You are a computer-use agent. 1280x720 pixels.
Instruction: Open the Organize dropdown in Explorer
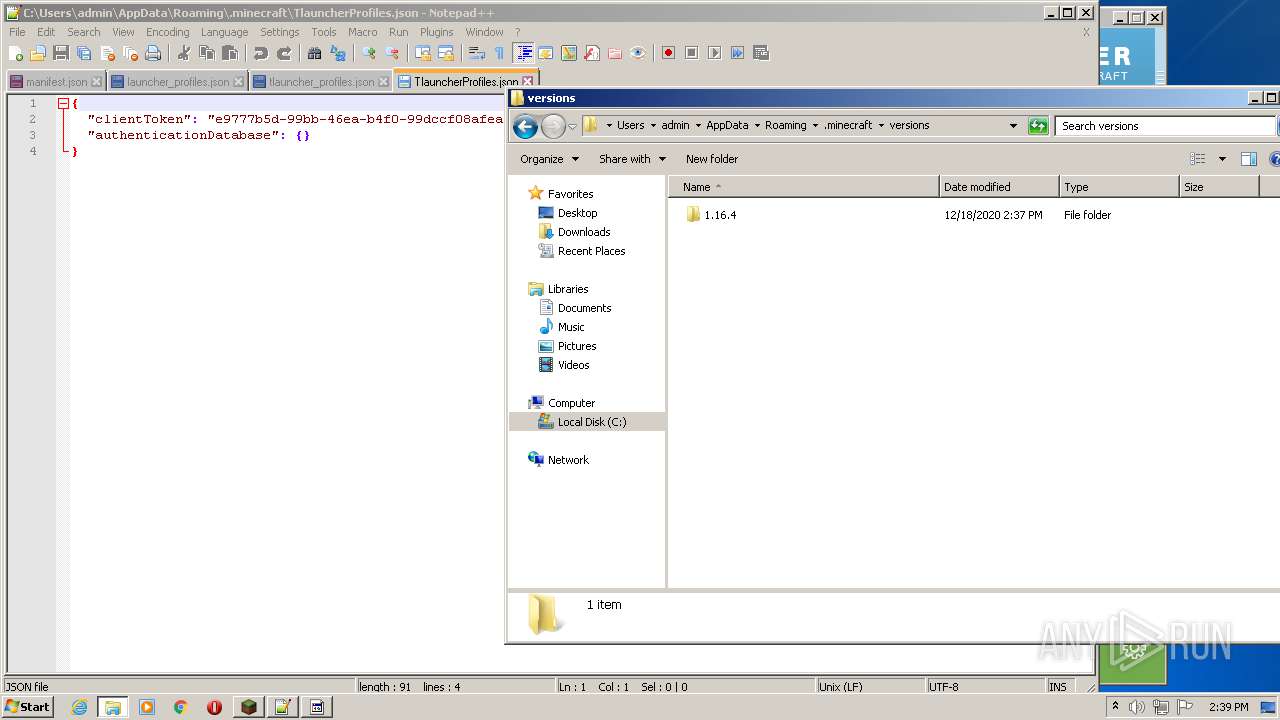tap(549, 159)
